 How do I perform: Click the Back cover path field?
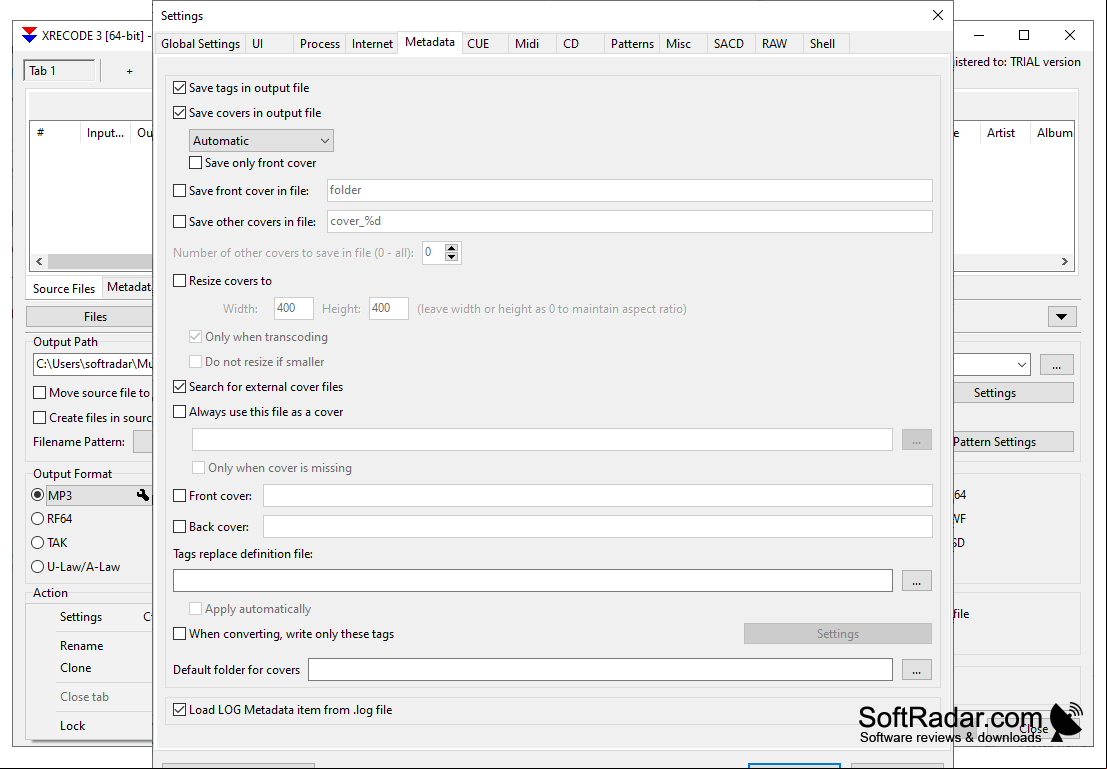pyautogui.click(x=598, y=527)
